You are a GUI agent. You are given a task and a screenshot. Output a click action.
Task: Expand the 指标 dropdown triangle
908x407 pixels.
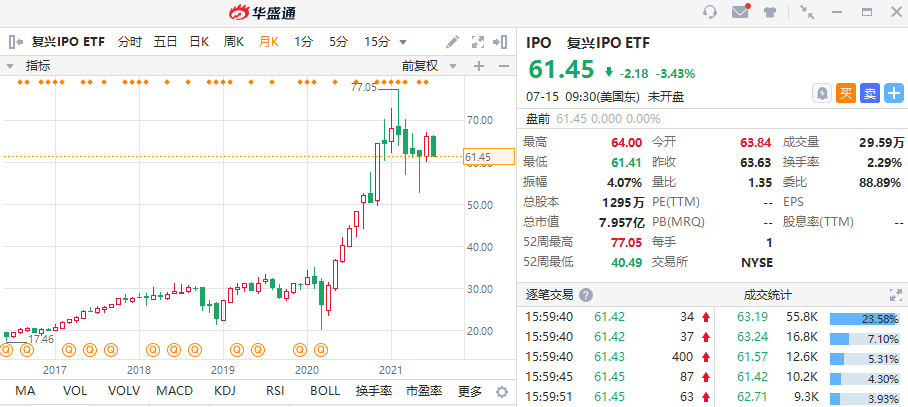[9, 66]
